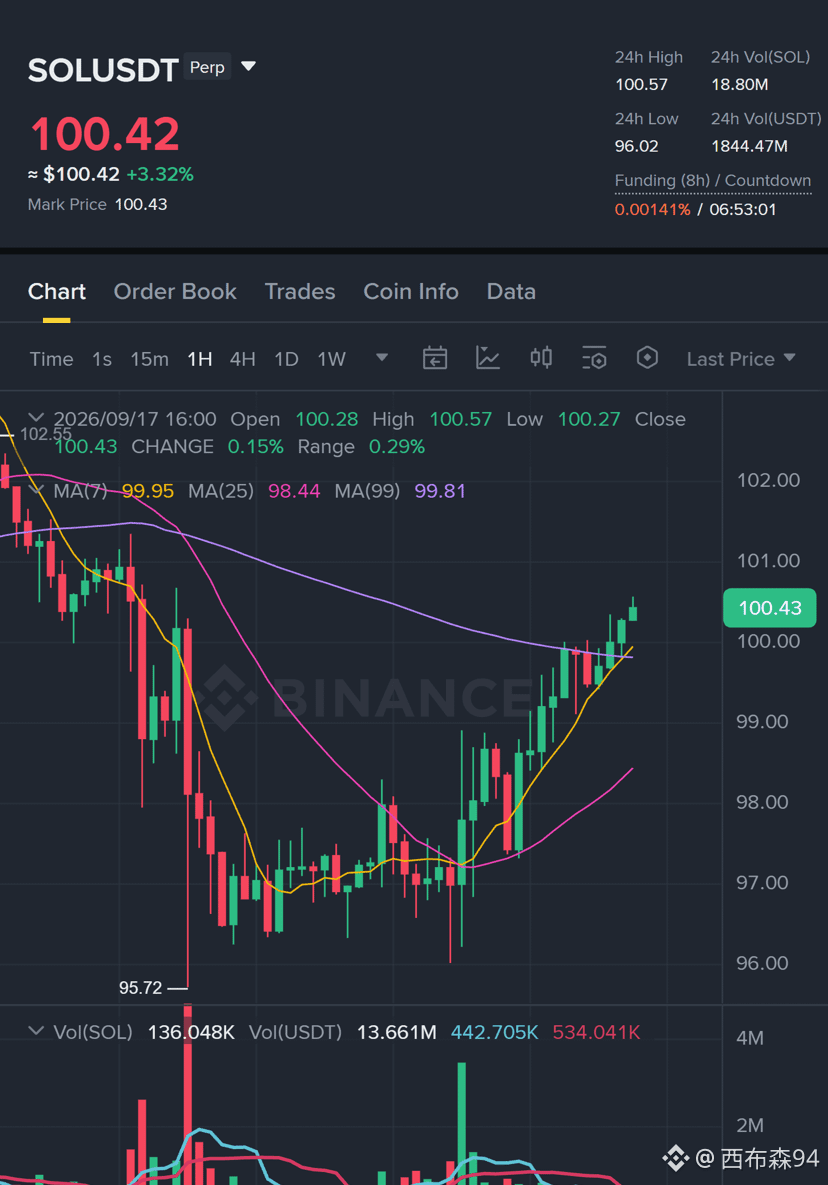Open the calendar date jump icon
The width and height of the screenshot is (828, 1185).
point(435,358)
